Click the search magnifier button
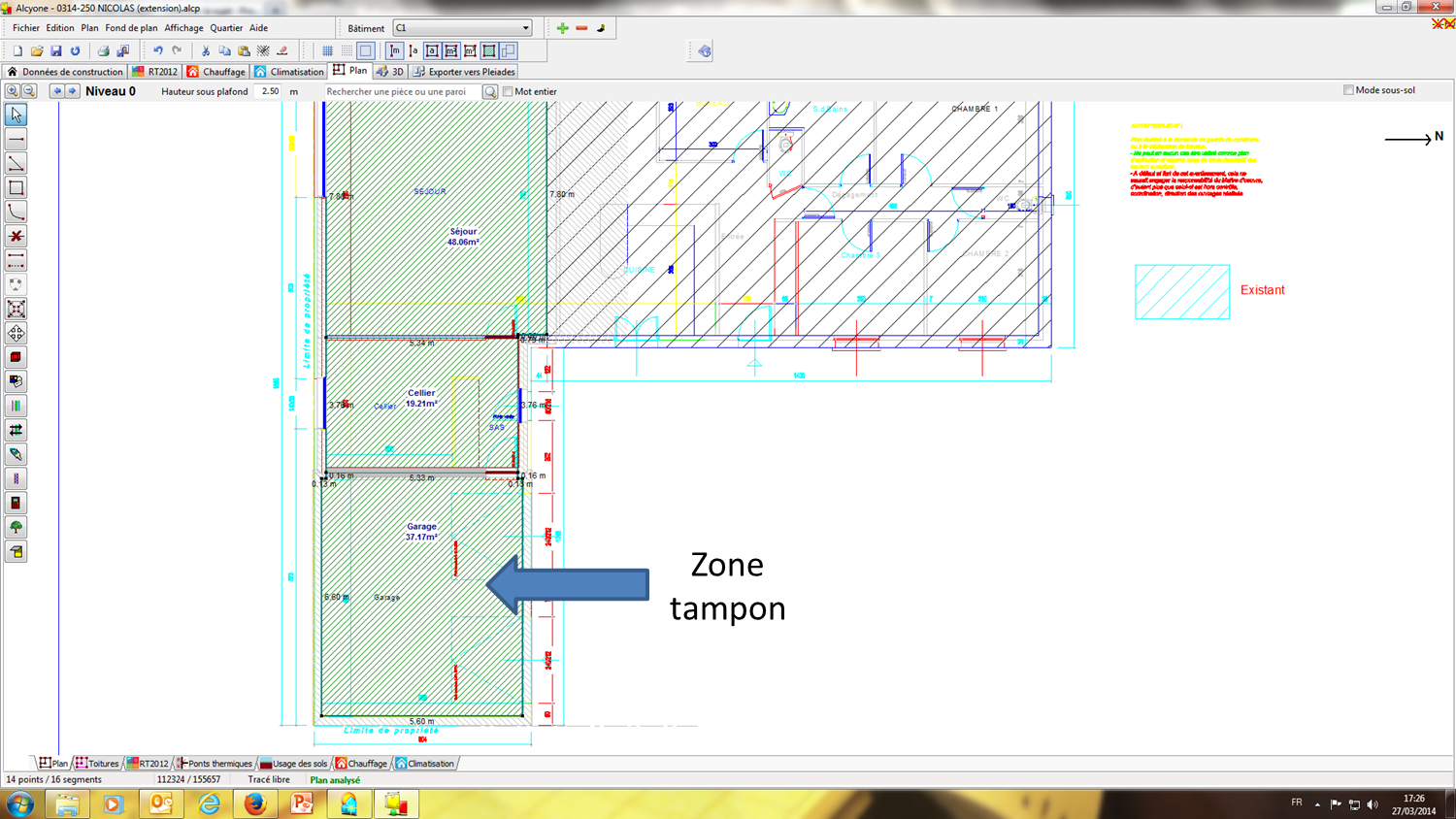The image size is (1456, 819). 490,92
